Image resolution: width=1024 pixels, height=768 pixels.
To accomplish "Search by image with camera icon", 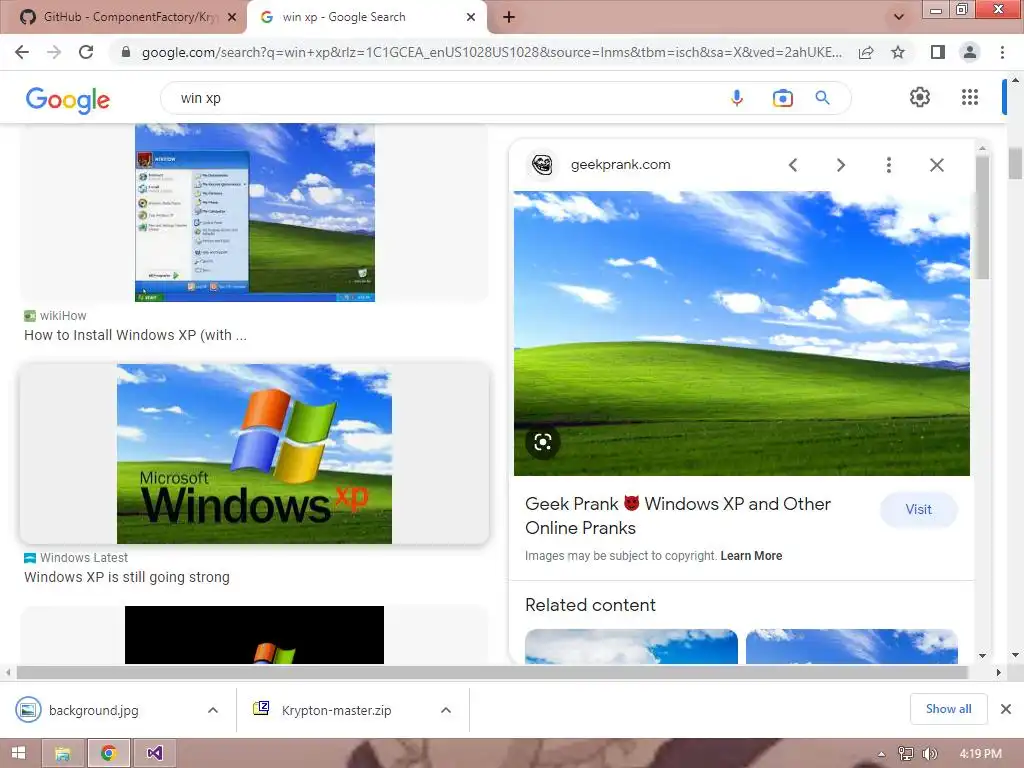I will 782,98.
